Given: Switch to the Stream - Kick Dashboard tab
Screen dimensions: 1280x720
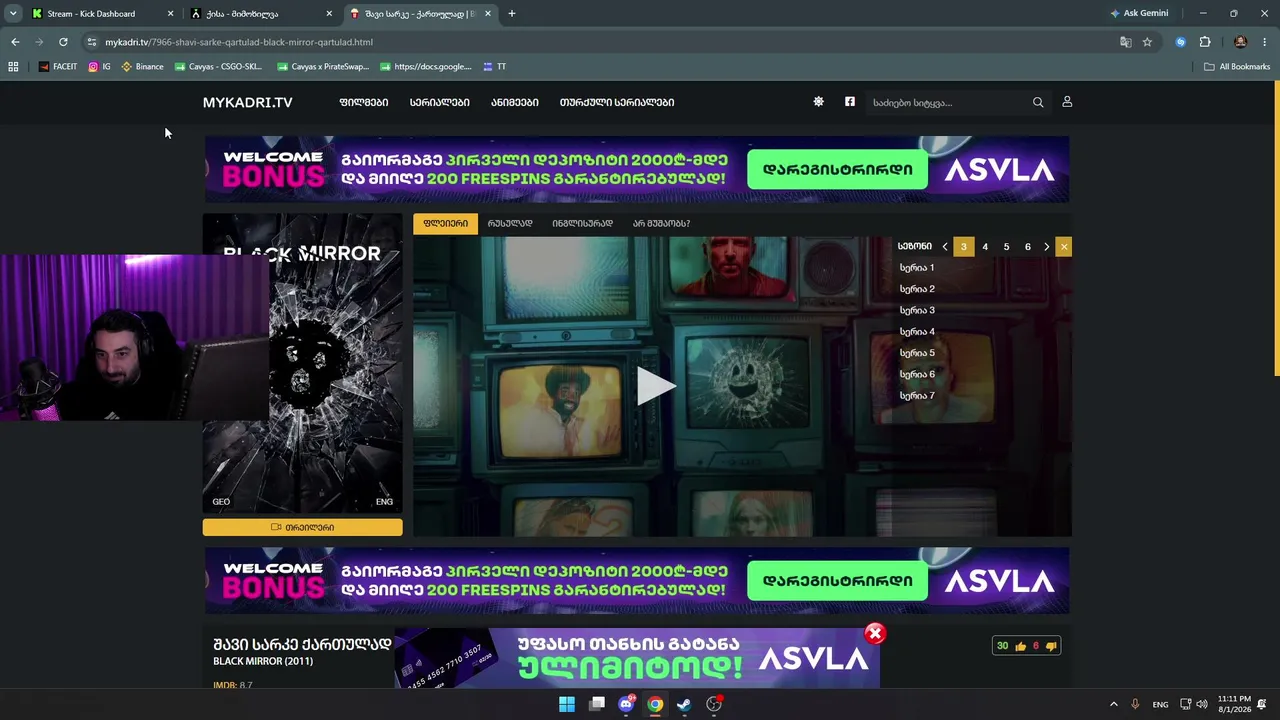Looking at the screenshot, I should [x=92, y=14].
